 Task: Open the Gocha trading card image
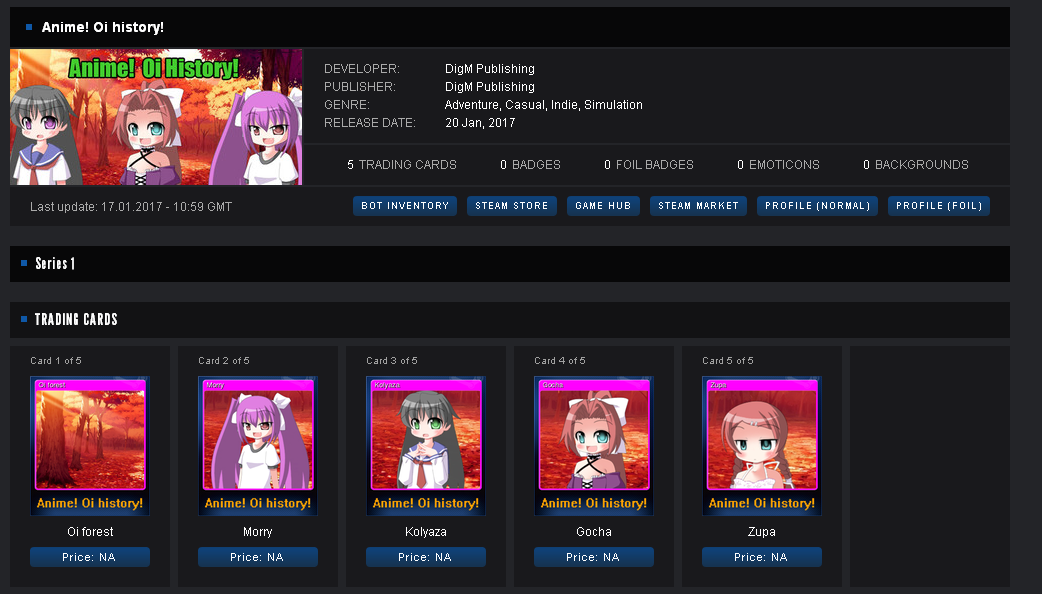click(x=594, y=445)
